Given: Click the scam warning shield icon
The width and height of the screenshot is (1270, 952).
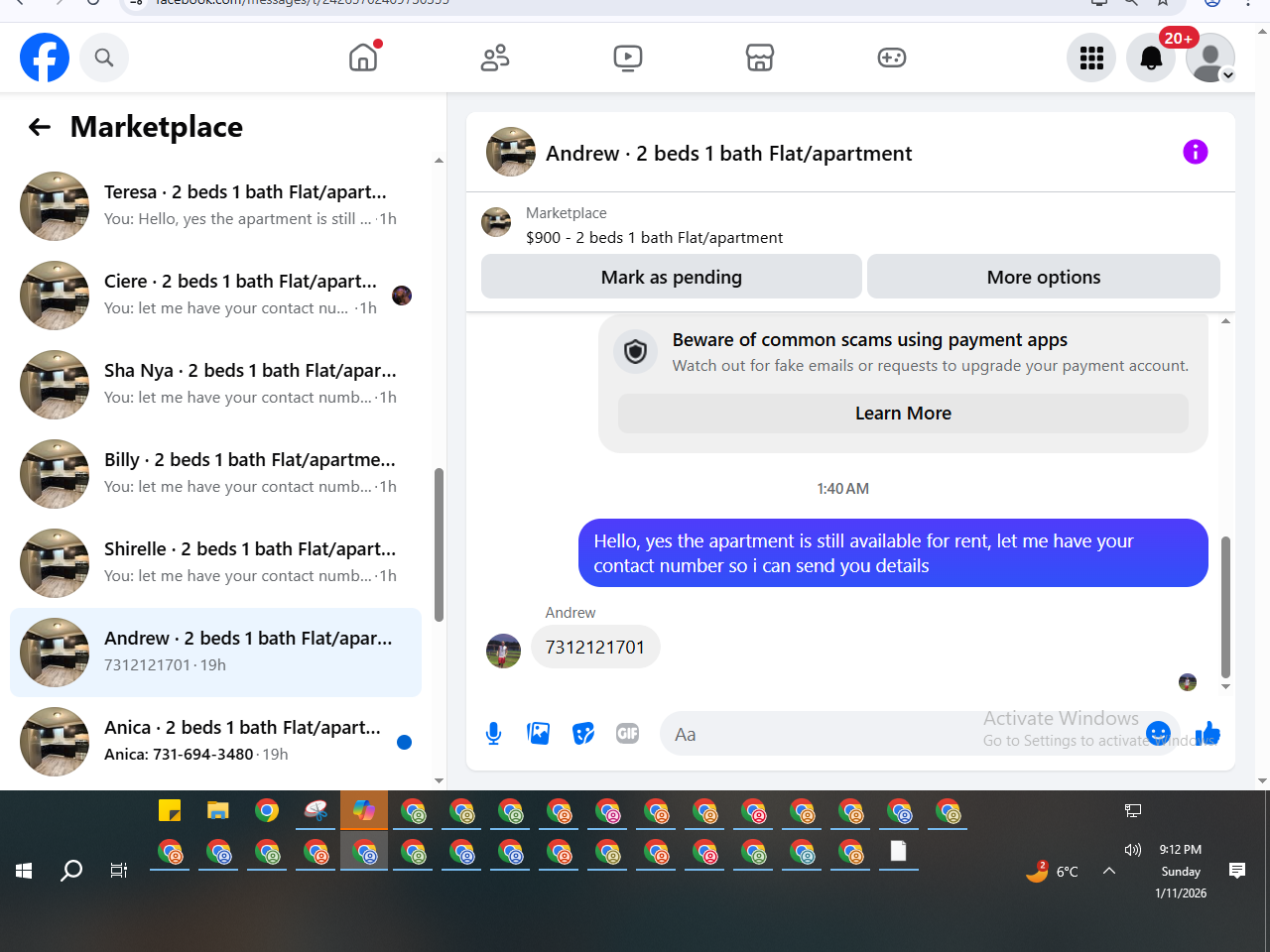Looking at the screenshot, I should (636, 351).
